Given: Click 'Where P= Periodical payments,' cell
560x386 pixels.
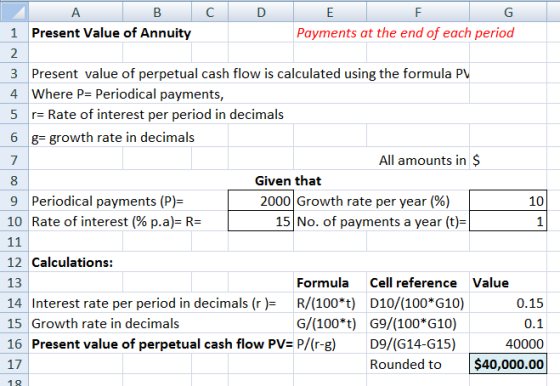Looking at the screenshot, I should pyautogui.click(x=128, y=94).
